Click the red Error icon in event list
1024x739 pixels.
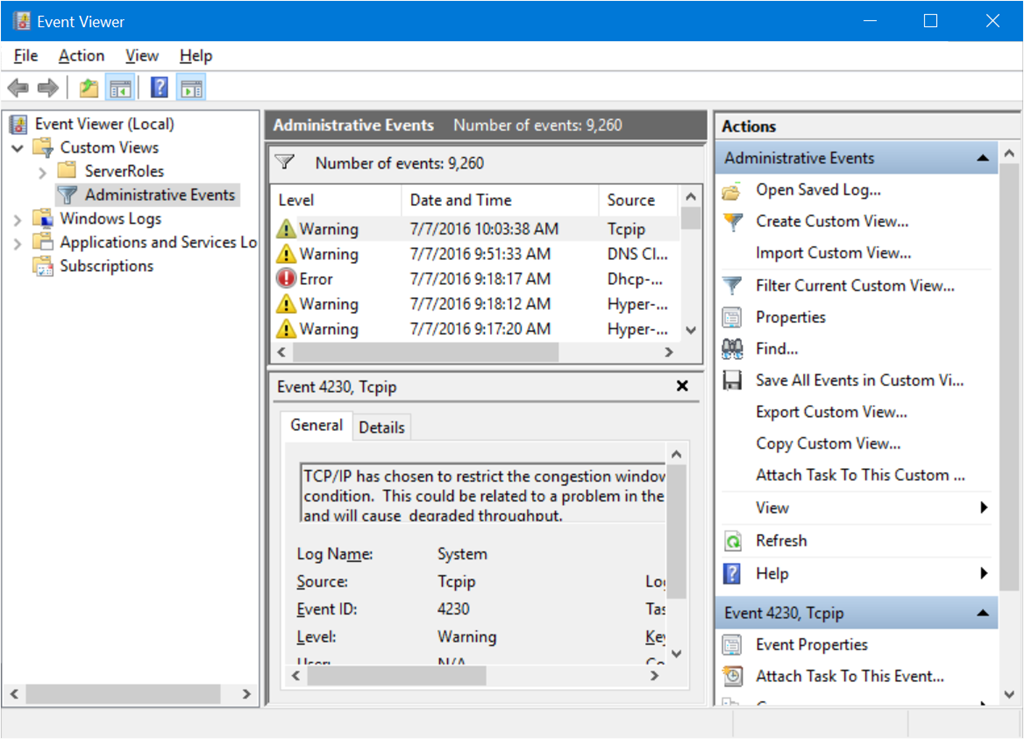click(x=286, y=279)
